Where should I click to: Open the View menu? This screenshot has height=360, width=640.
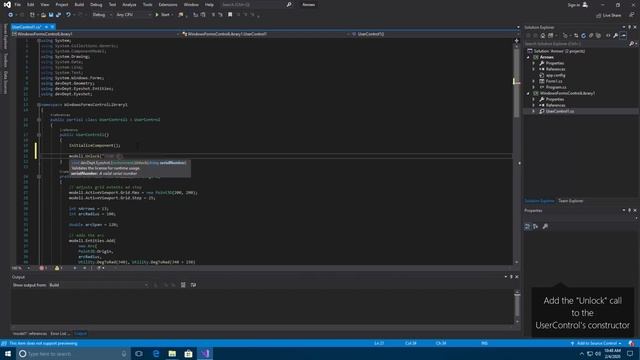pyautogui.click(x=44, y=4)
